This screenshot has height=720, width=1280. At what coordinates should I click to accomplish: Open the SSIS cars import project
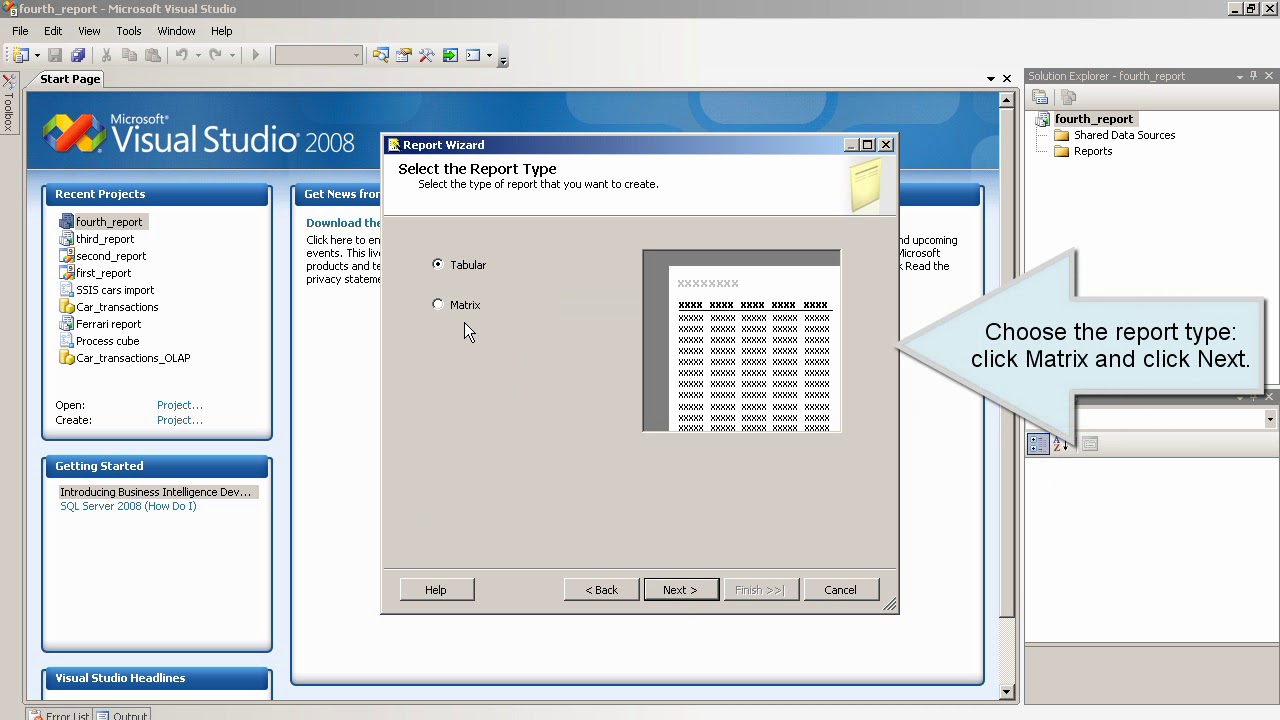click(115, 290)
